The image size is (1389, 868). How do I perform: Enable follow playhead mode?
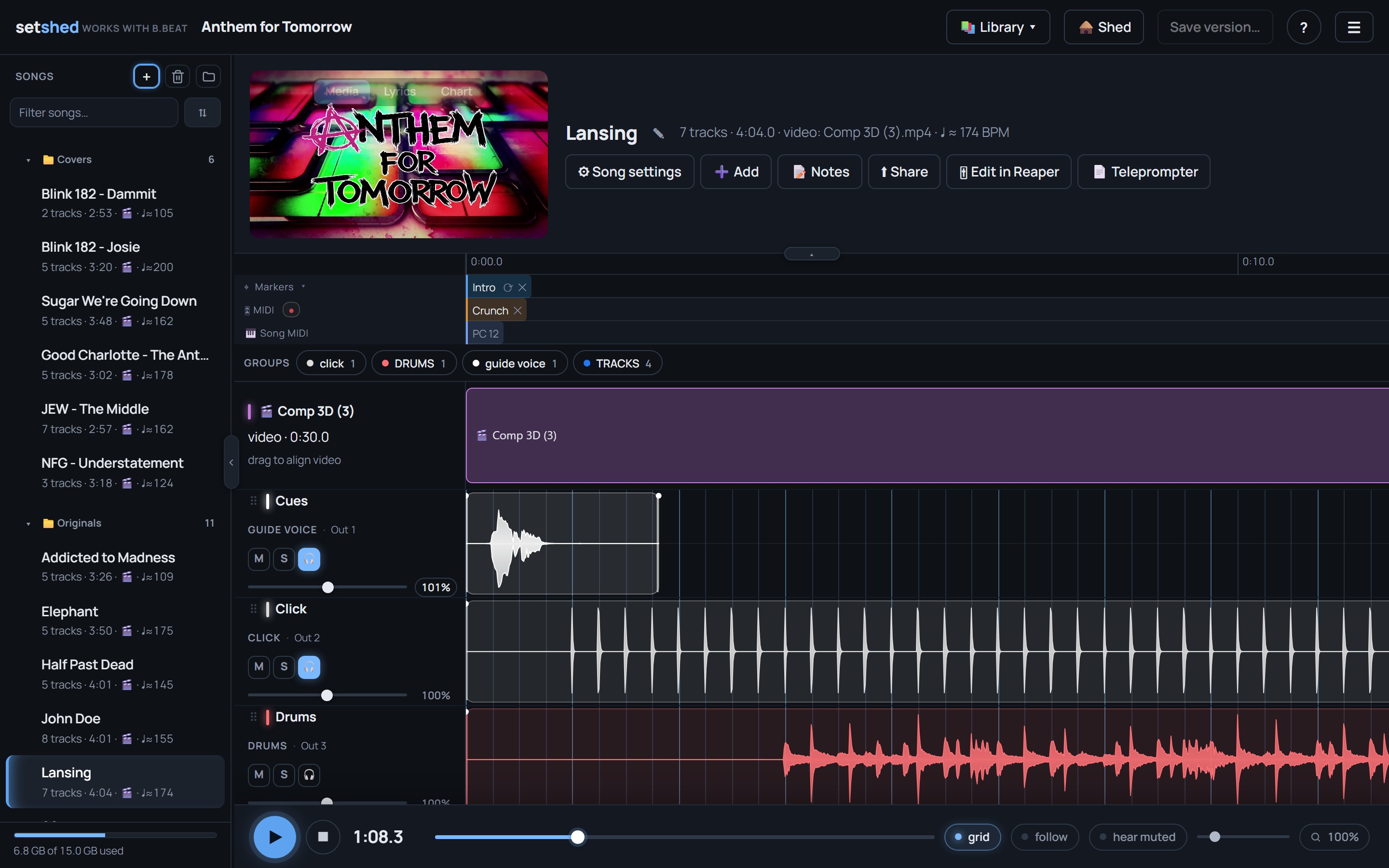(1045, 837)
